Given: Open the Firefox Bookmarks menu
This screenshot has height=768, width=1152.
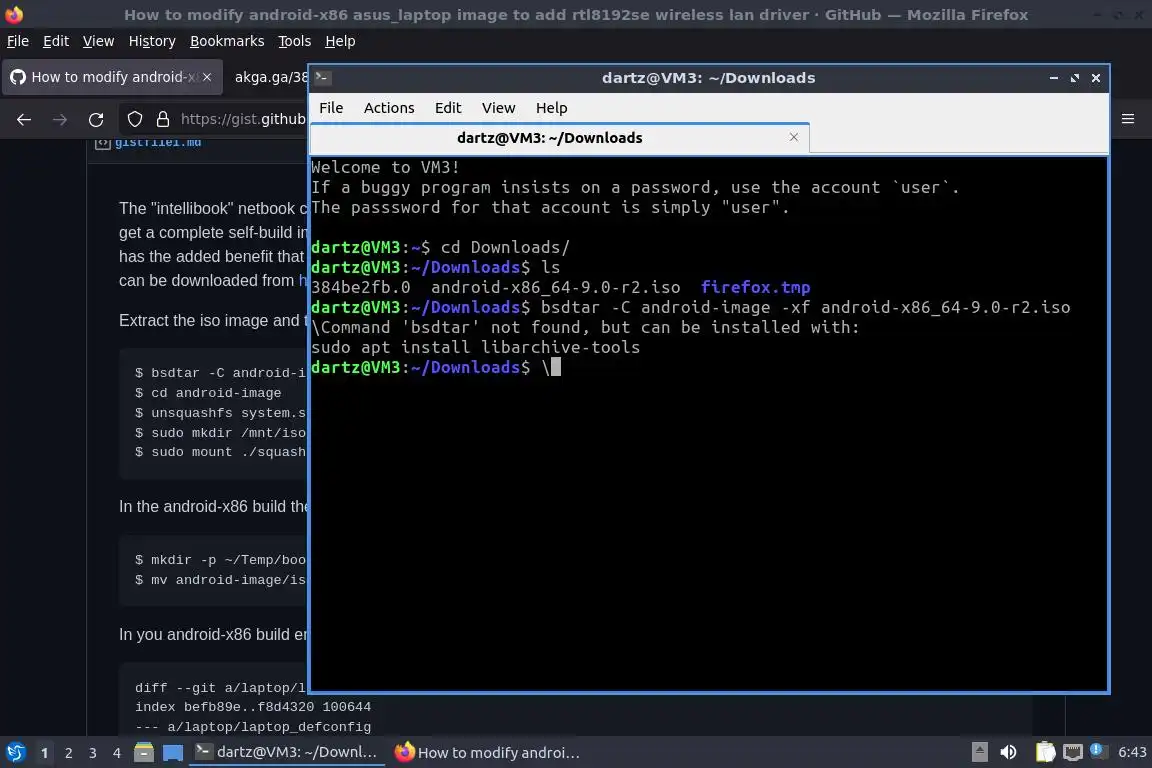Looking at the screenshot, I should (227, 41).
